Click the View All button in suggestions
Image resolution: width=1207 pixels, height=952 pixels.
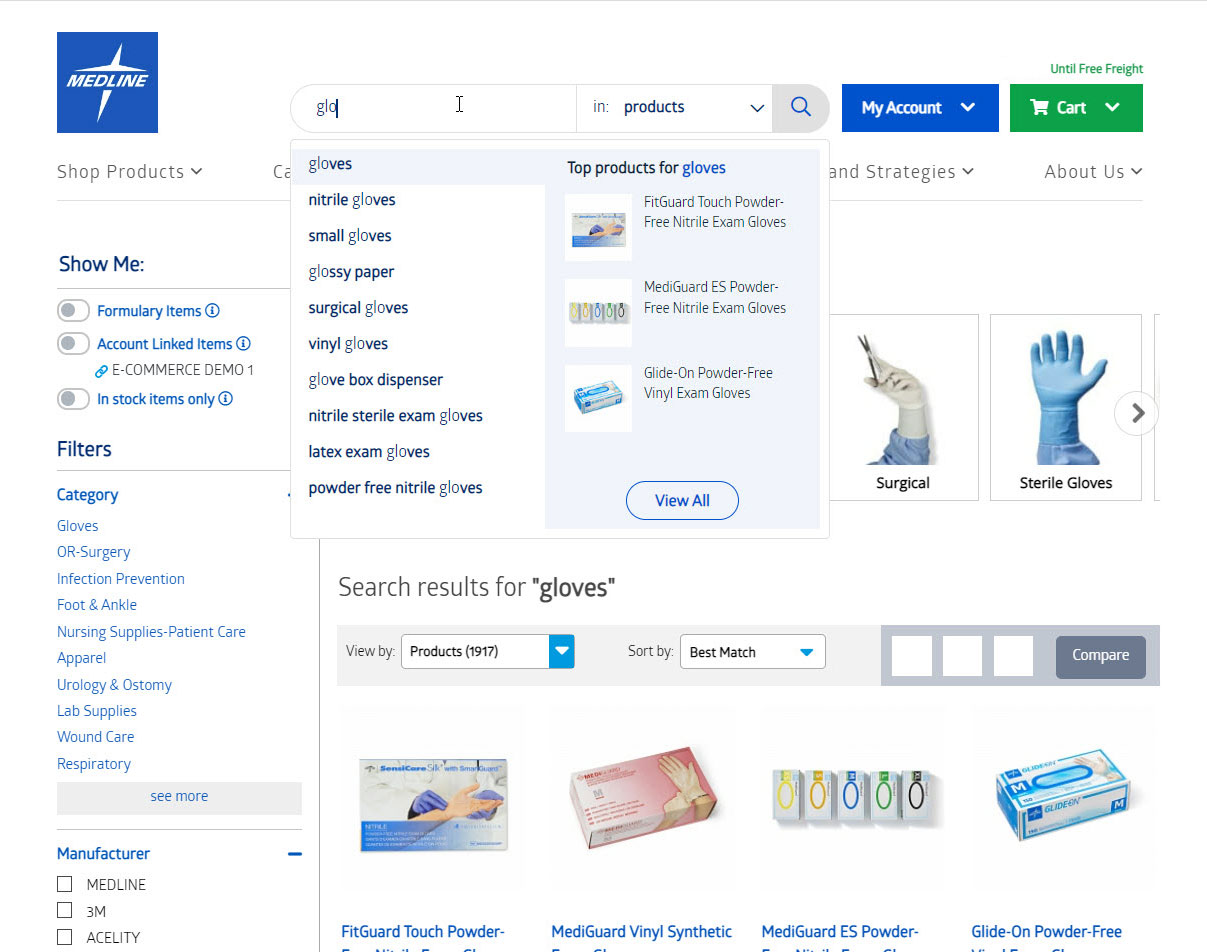(682, 501)
